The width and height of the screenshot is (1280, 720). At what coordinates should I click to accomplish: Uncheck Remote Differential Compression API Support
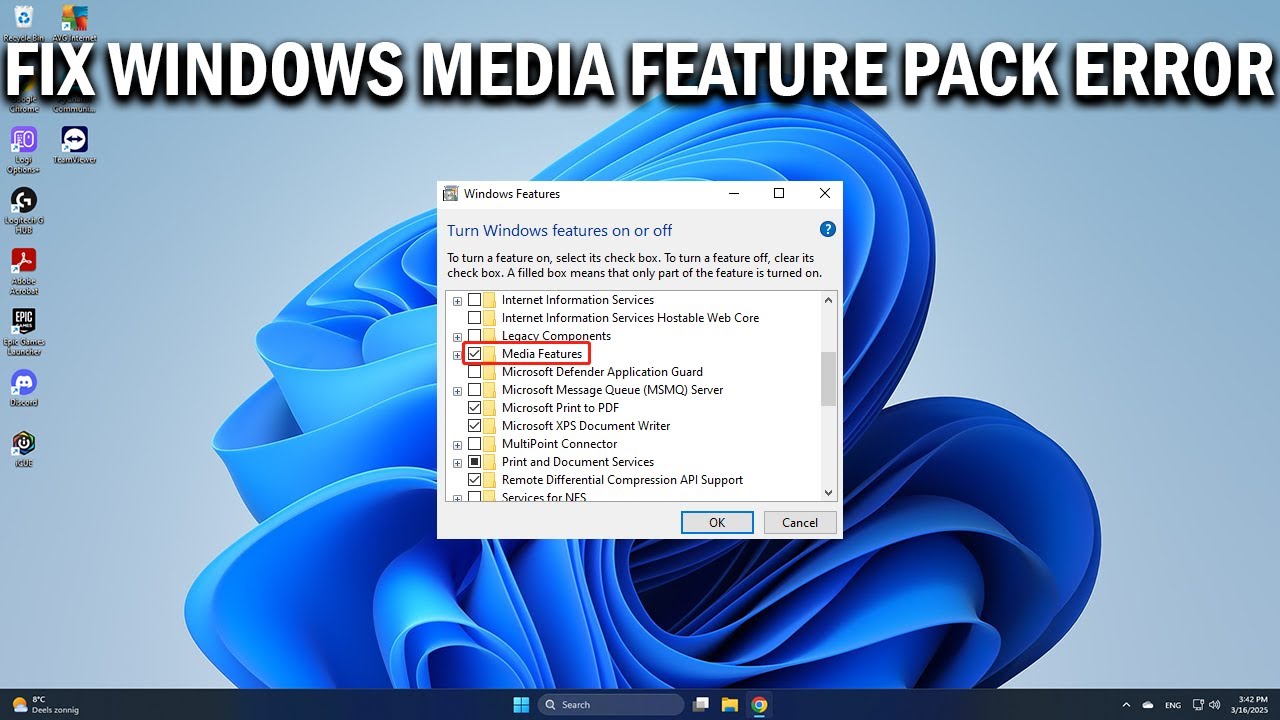(474, 480)
